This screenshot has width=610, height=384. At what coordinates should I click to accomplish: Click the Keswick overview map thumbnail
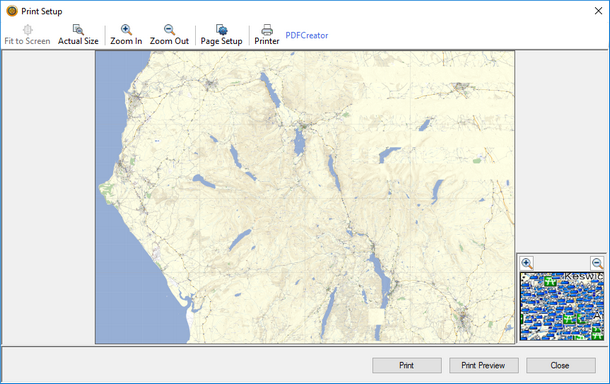tap(562, 306)
